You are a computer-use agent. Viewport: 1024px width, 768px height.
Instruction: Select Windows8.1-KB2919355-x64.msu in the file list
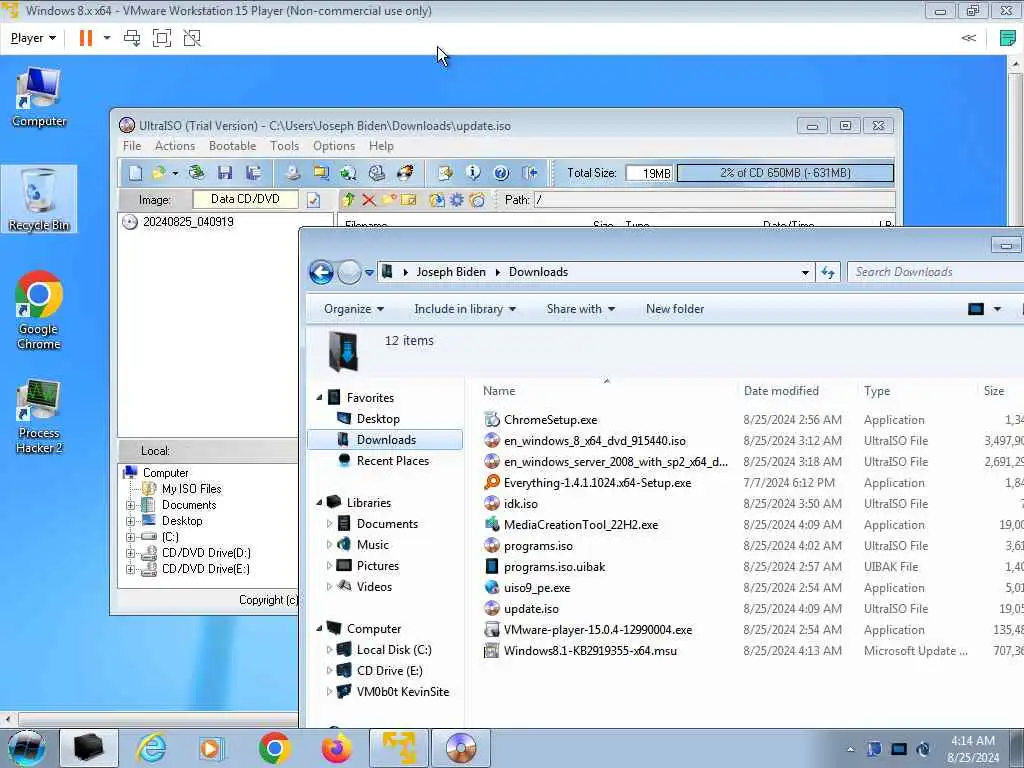pos(590,651)
